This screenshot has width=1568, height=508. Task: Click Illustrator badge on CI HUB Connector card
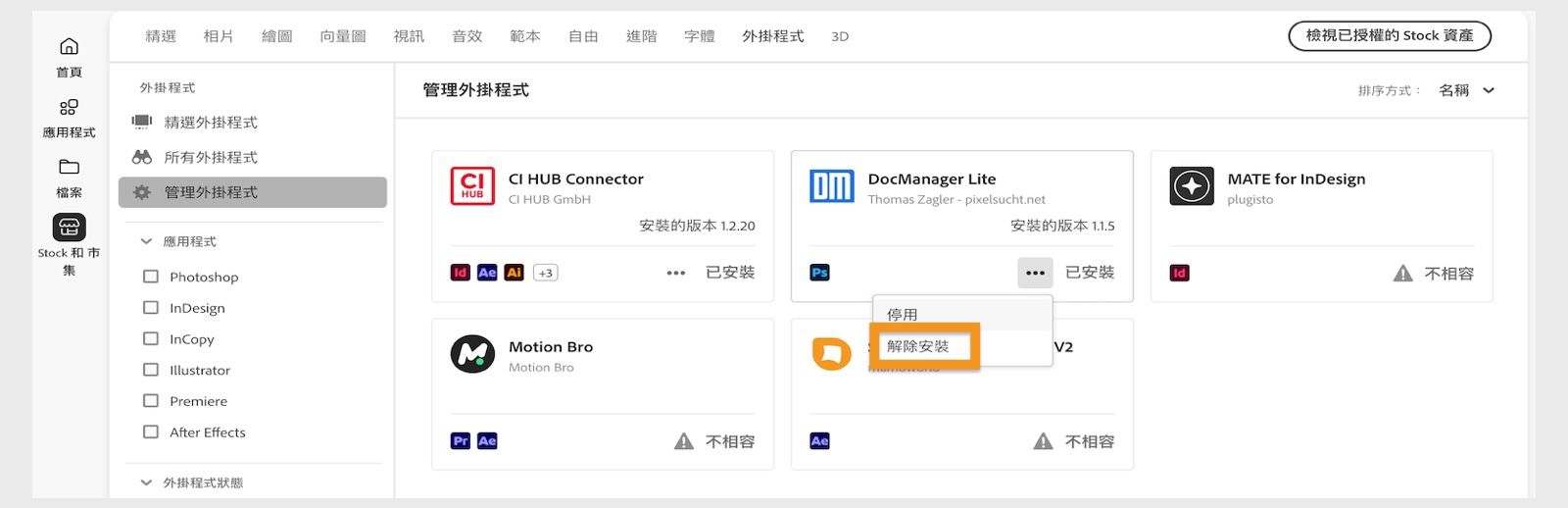click(x=514, y=273)
